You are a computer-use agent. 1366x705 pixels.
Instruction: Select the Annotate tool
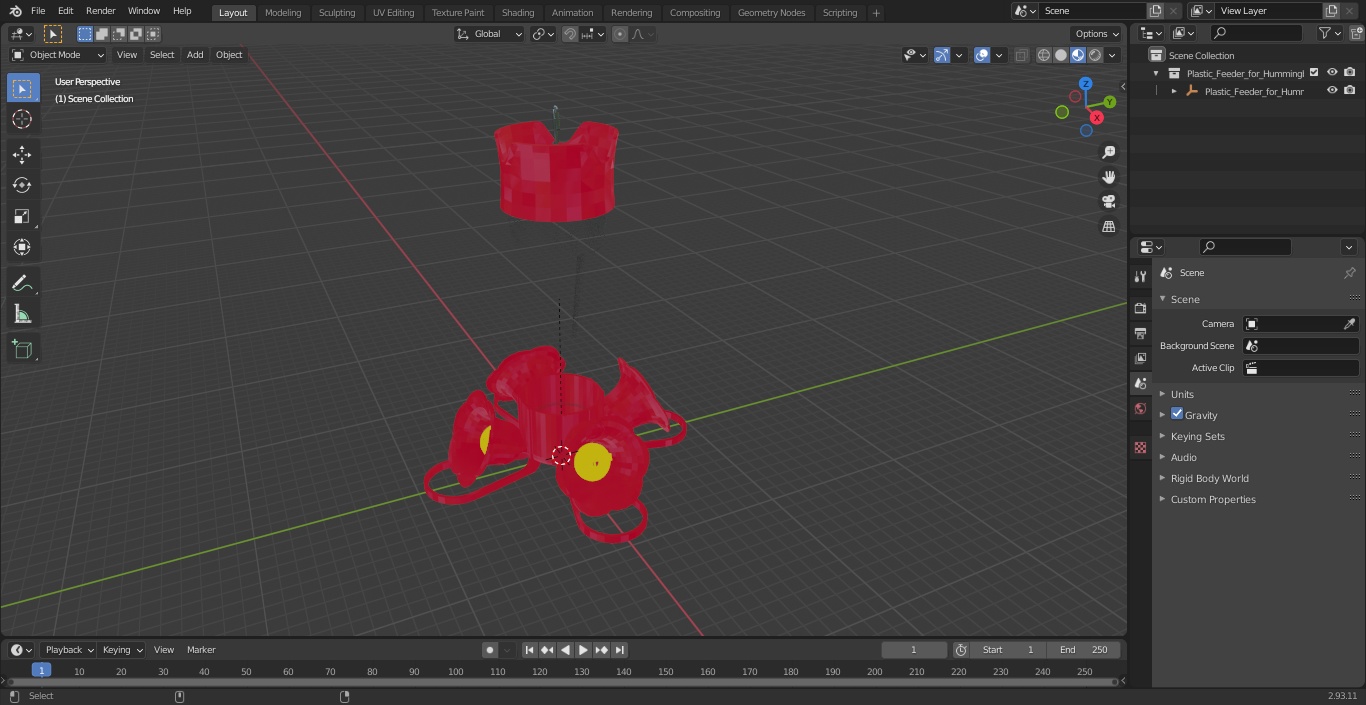point(23,283)
